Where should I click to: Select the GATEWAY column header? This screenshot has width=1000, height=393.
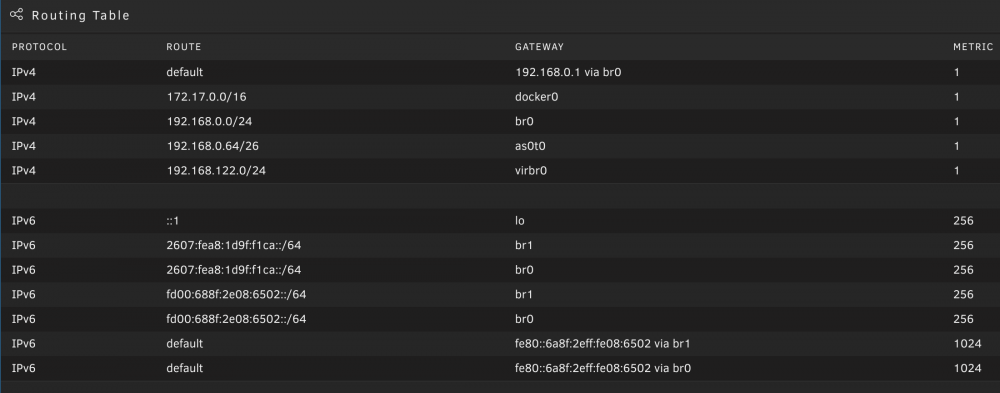(540, 47)
